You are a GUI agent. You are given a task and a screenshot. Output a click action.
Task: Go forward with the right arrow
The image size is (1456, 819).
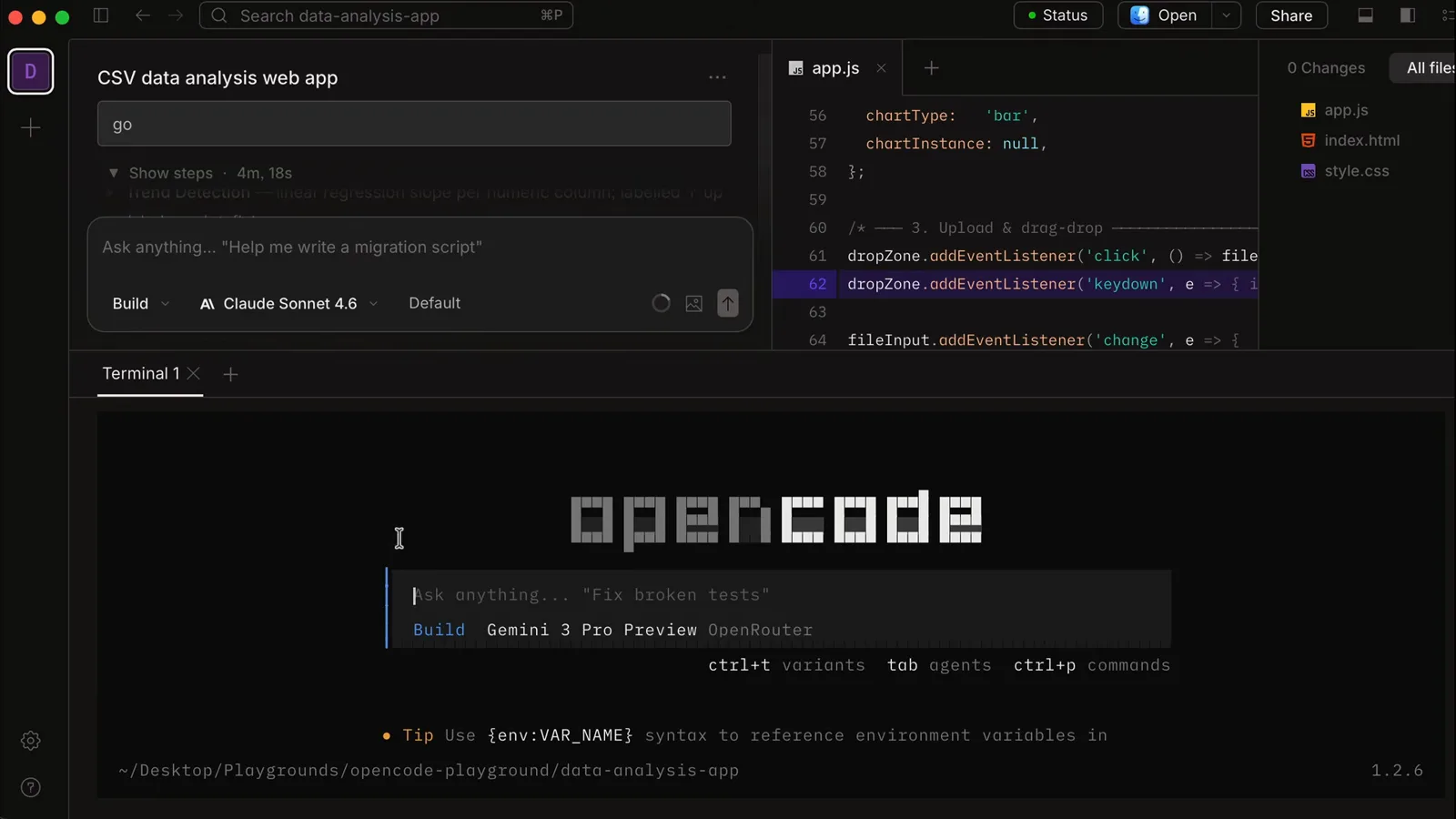(176, 15)
